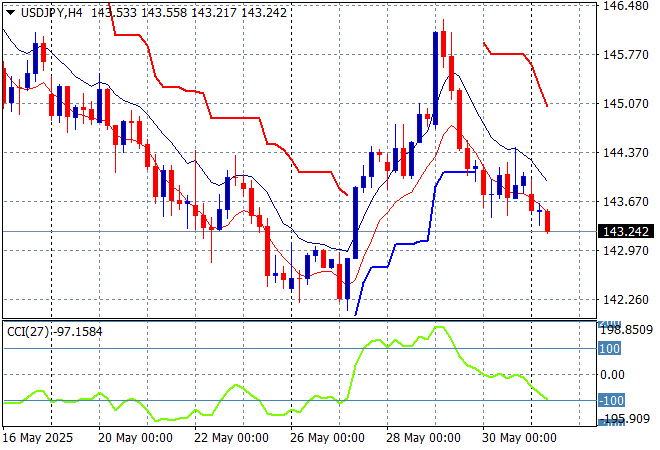
Task: Click the current price tag 143.242
Action: tap(625, 232)
